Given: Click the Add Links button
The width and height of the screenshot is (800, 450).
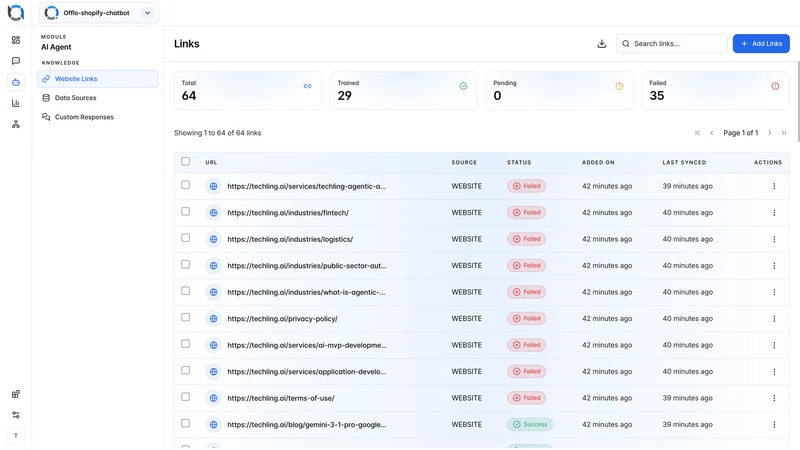Looking at the screenshot, I should coord(761,44).
